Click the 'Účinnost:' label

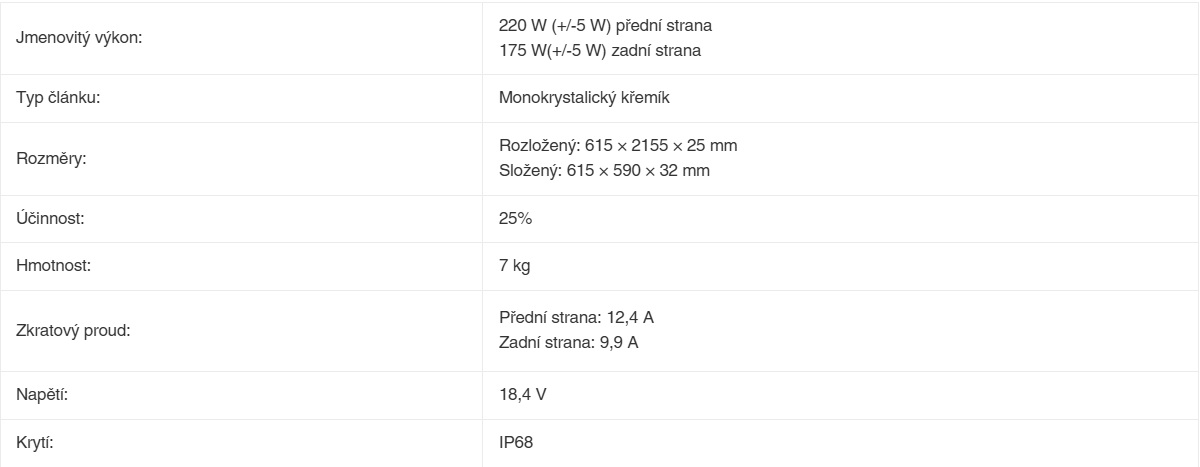(50, 218)
